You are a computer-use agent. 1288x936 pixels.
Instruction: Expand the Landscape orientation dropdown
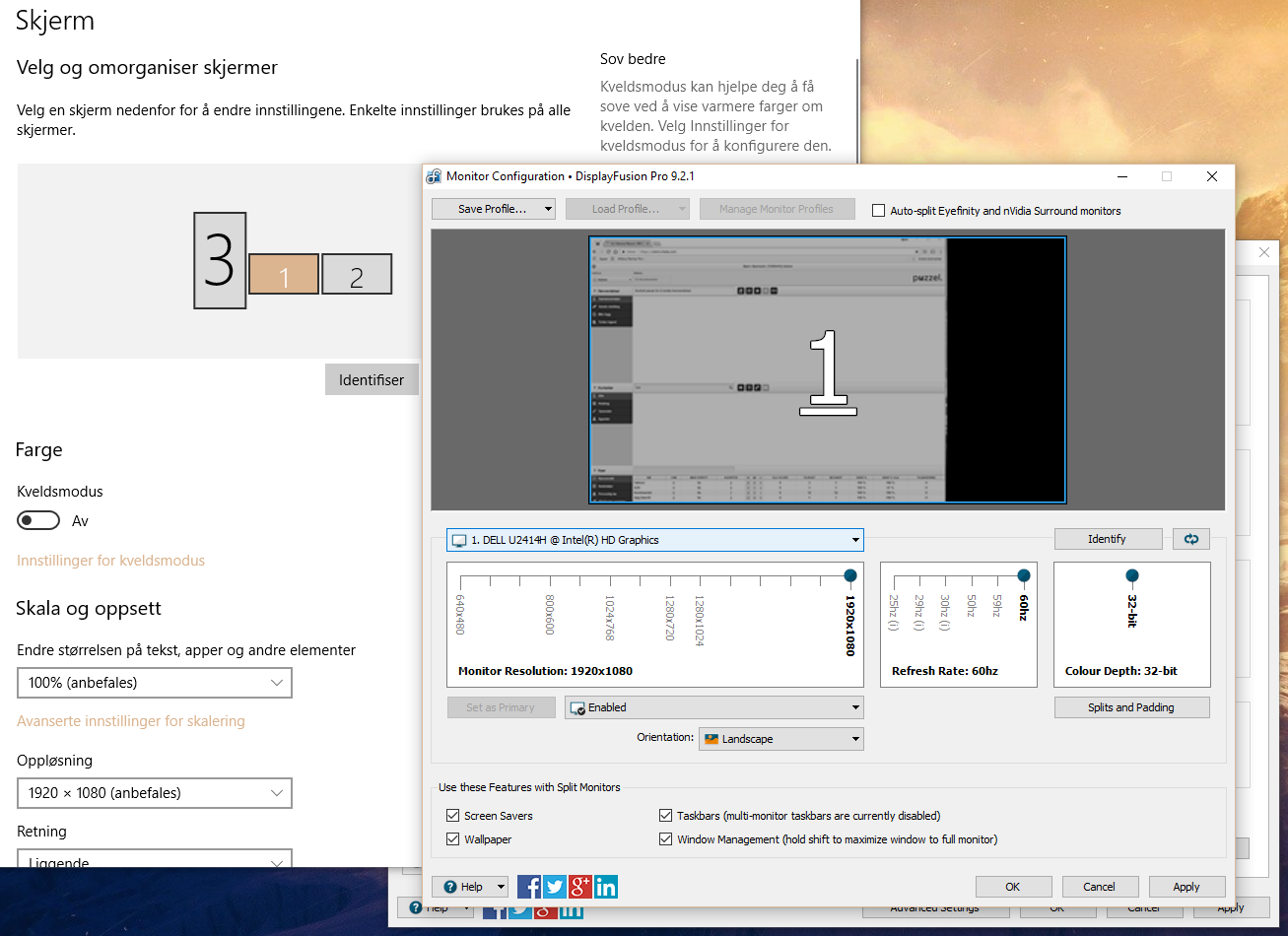(780, 739)
